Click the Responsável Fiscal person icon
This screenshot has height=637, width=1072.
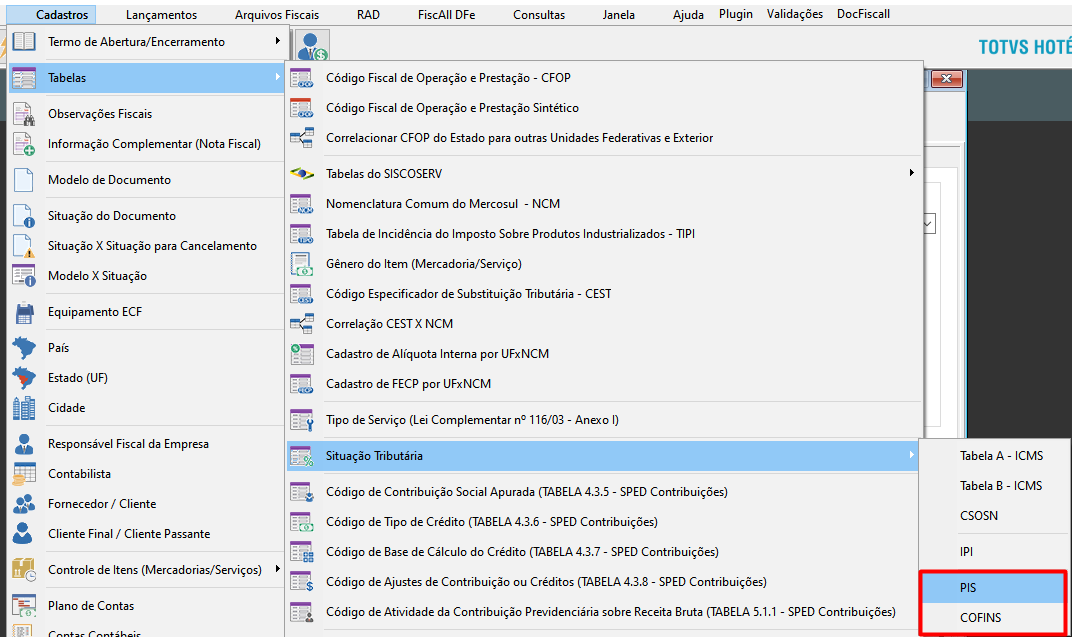coord(24,444)
